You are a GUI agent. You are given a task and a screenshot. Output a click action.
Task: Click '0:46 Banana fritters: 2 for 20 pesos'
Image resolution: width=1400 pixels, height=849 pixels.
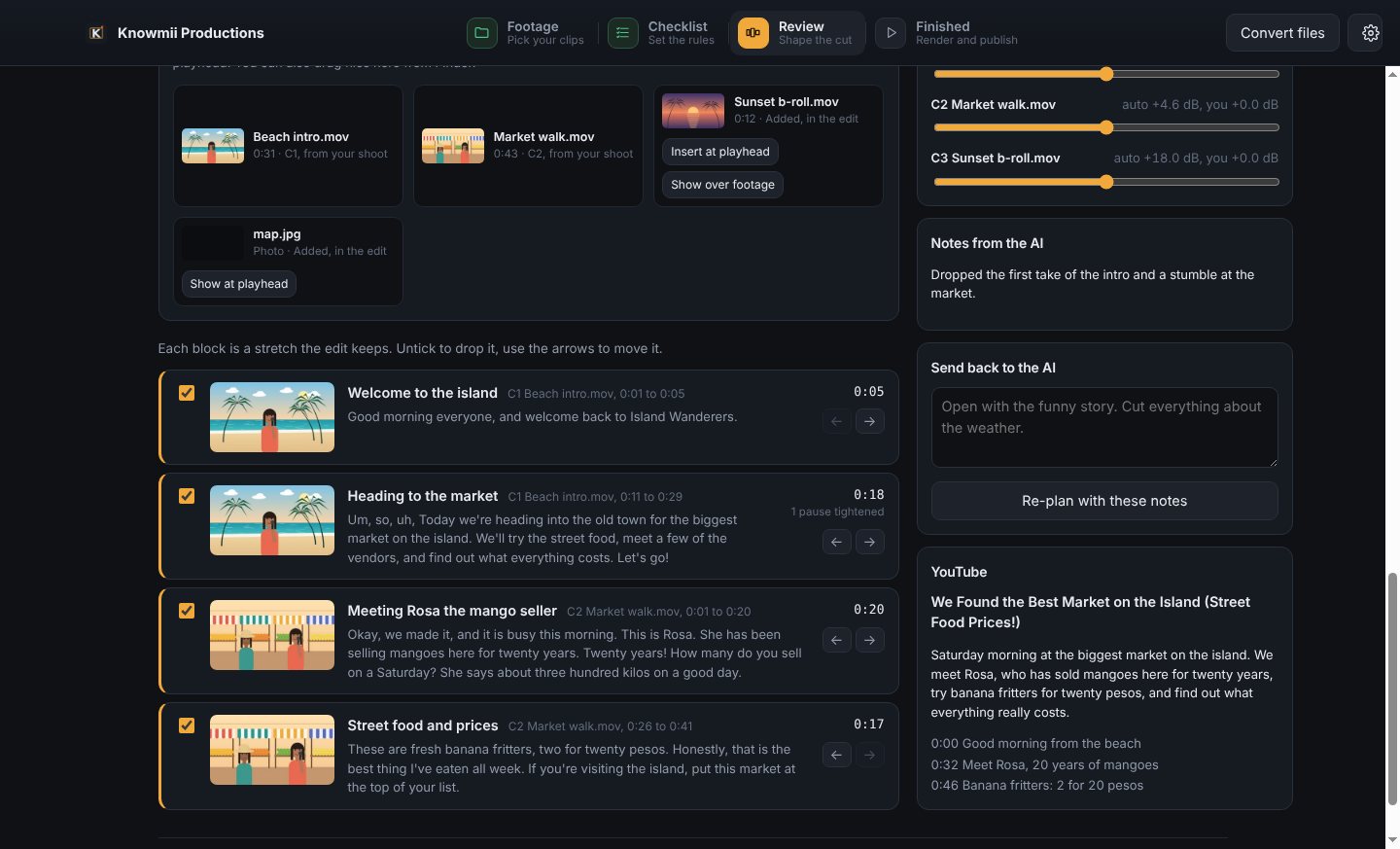click(x=1036, y=786)
